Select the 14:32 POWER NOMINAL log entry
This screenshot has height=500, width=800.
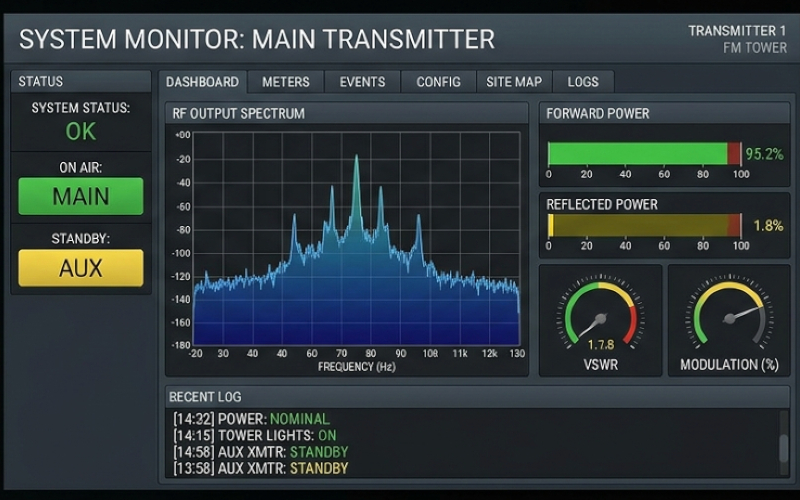[x=251, y=419]
